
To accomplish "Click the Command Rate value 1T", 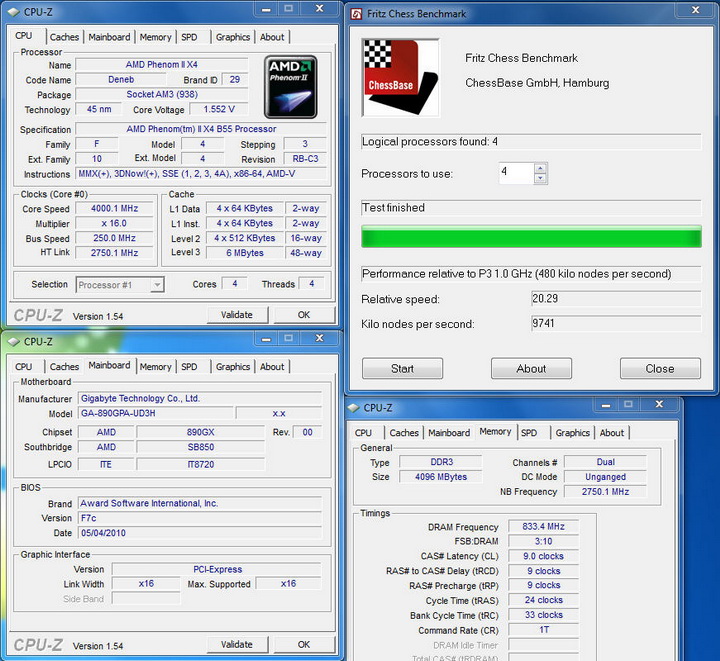I will (x=543, y=630).
